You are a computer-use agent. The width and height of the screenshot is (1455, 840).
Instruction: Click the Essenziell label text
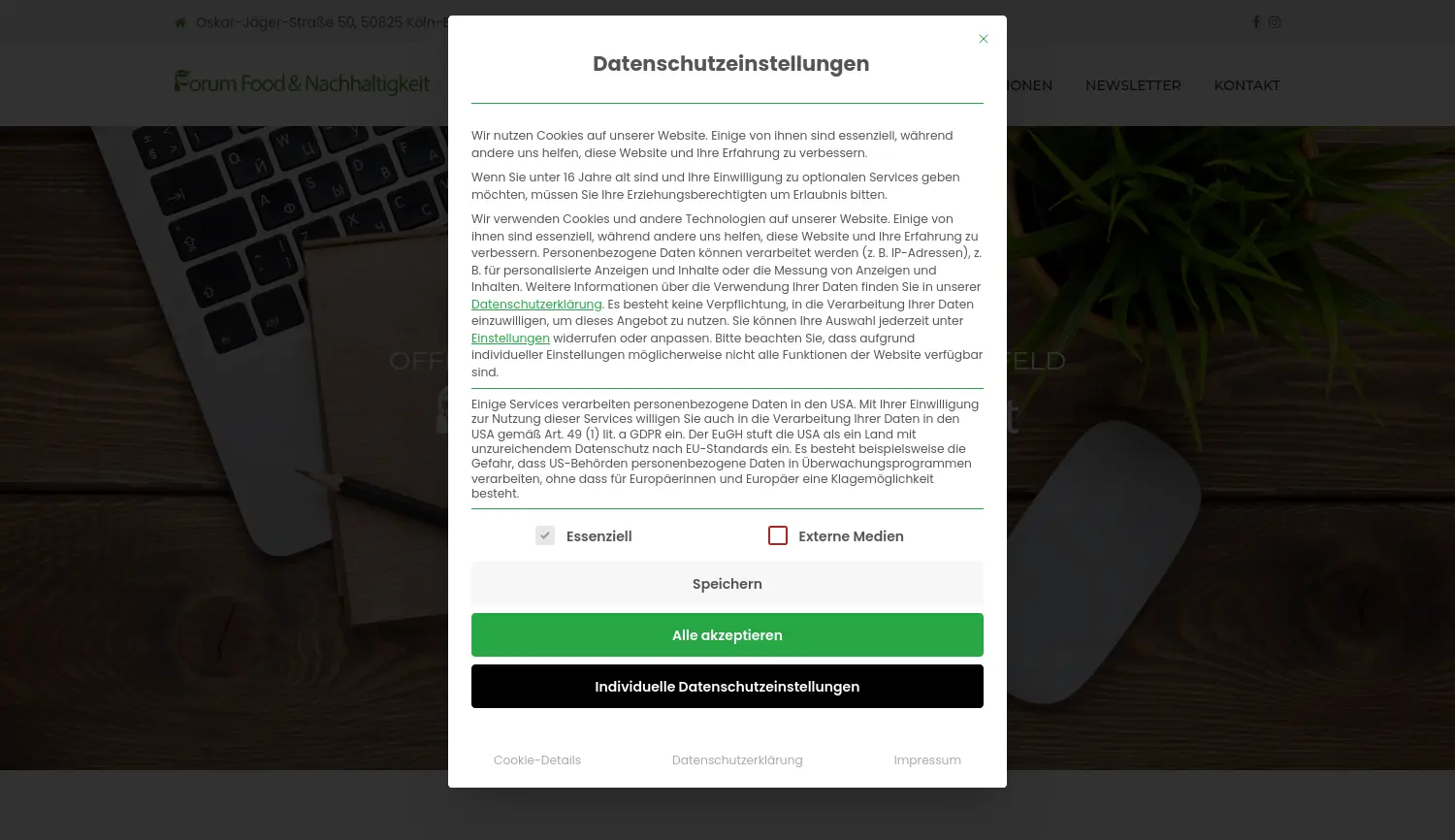point(598,536)
